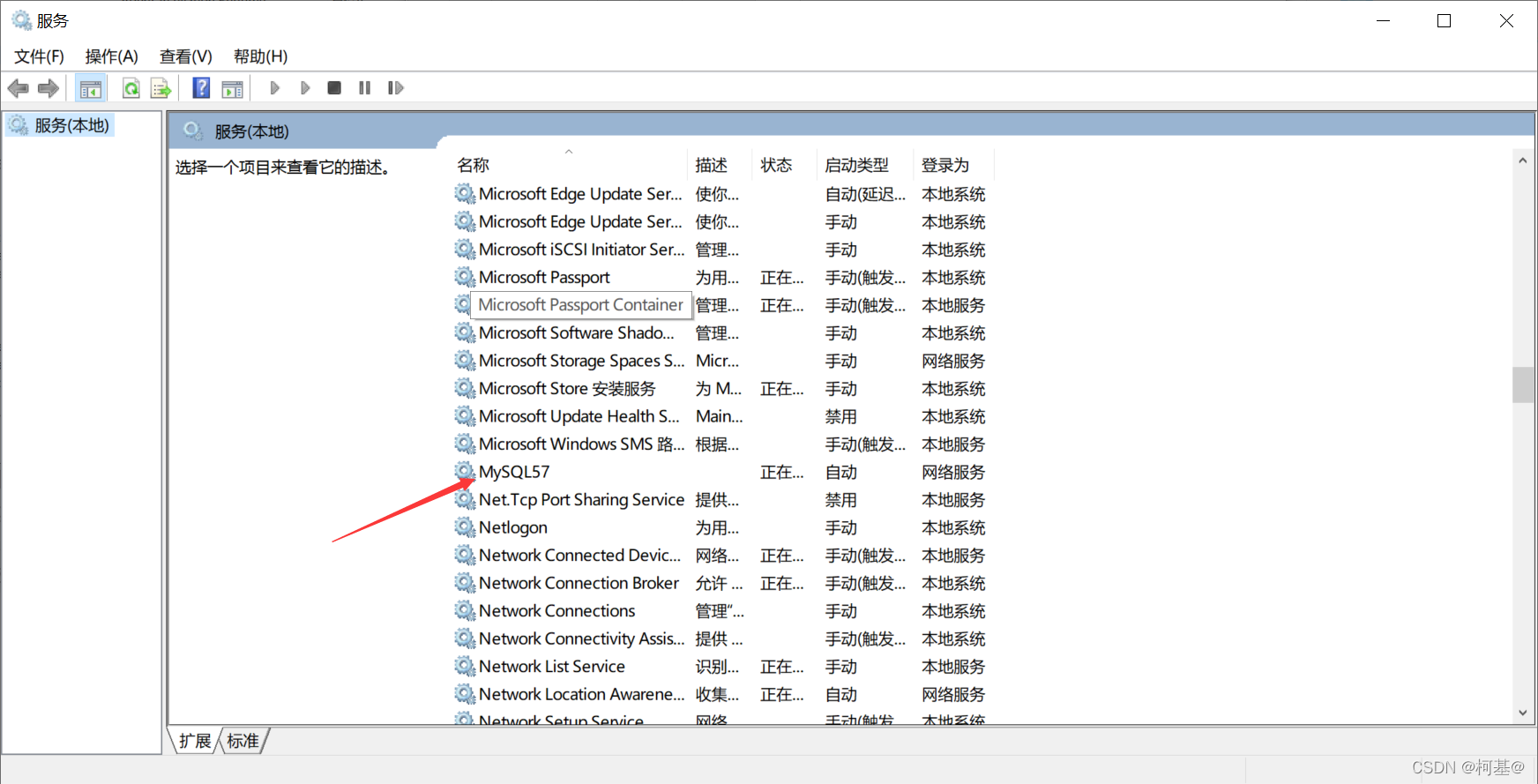
Task: Select Network List Service
Action: point(552,666)
